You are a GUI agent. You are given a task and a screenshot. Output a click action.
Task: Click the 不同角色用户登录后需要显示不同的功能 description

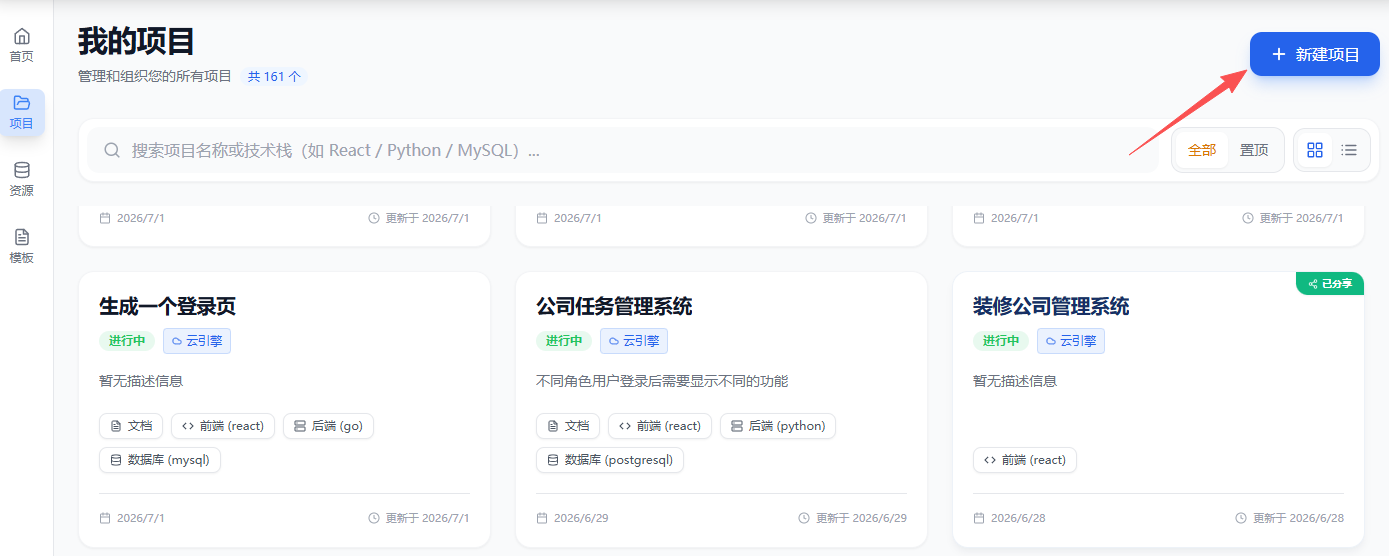coord(662,381)
